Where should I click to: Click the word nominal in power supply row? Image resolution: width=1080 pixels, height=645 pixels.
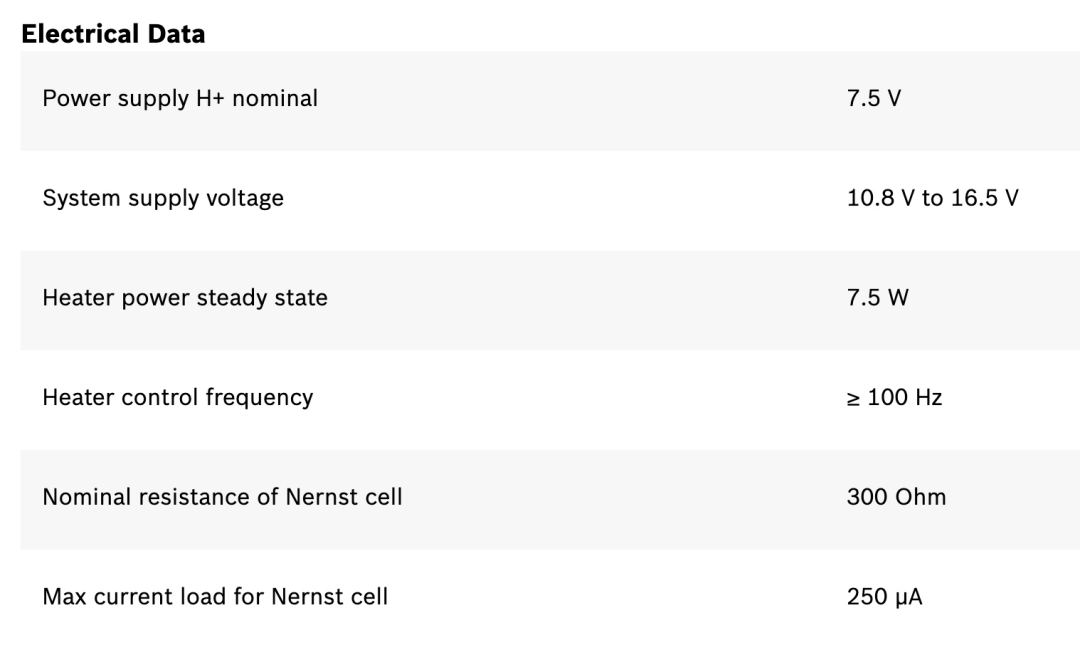[x=275, y=99]
